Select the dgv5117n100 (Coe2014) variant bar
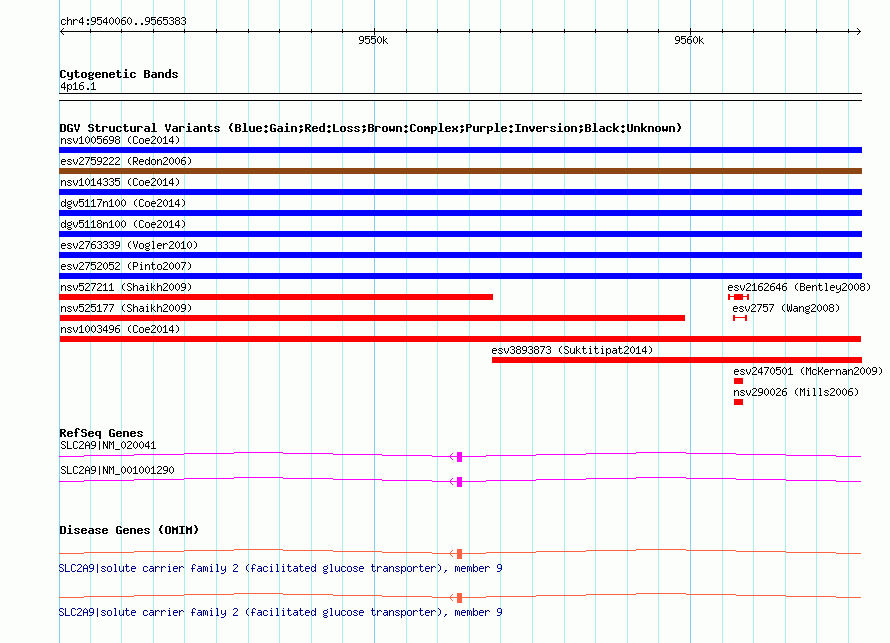This screenshot has width=890, height=643. (460, 213)
